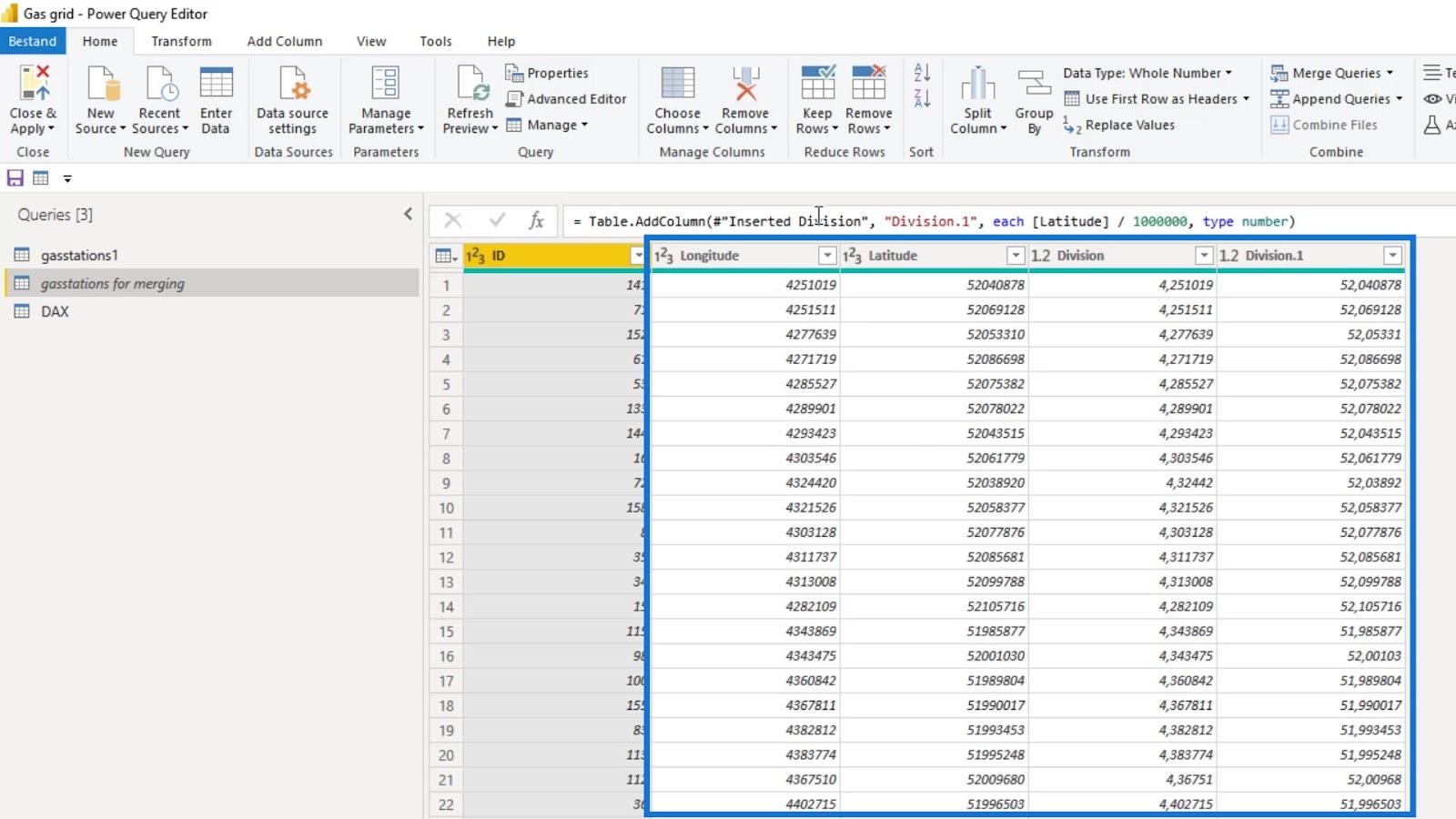Open the New Source icon
Viewport: 1456px width, 819px height.
(x=101, y=83)
